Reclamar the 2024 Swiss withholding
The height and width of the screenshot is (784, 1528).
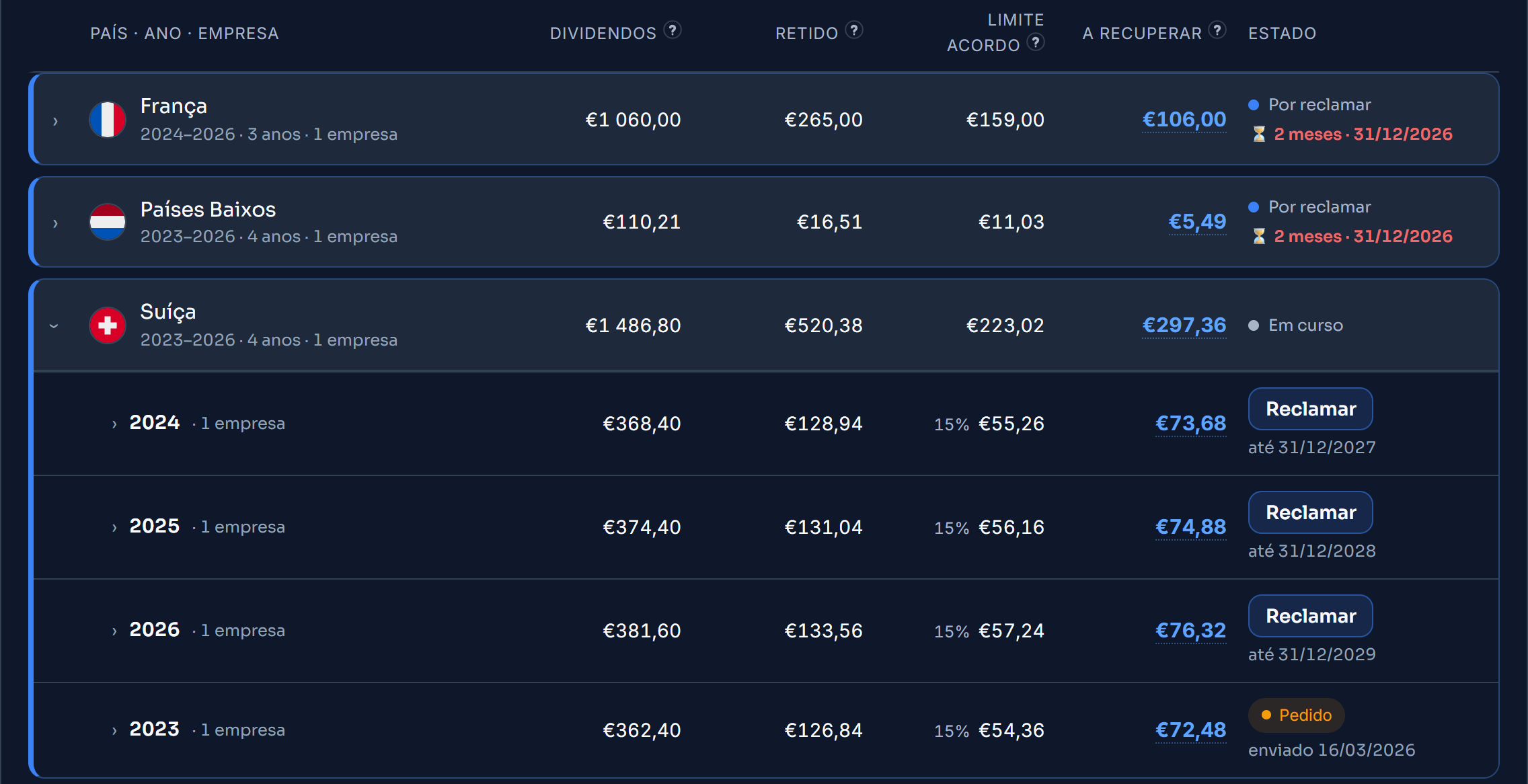pos(1310,409)
